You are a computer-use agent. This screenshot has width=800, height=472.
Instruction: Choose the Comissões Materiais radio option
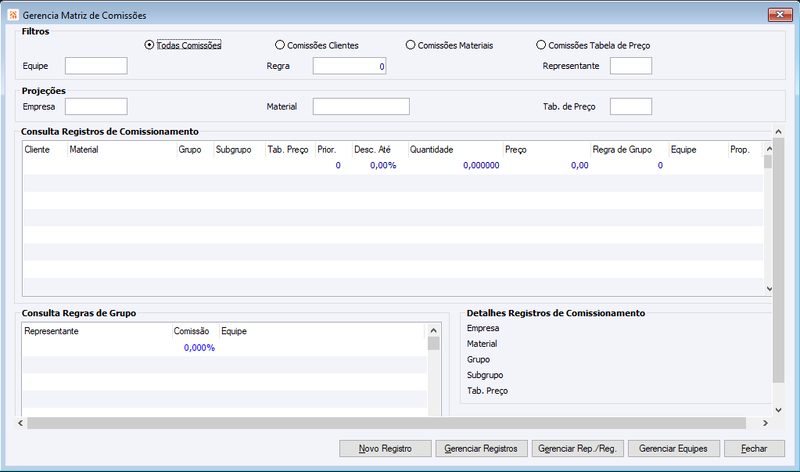click(449, 45)
